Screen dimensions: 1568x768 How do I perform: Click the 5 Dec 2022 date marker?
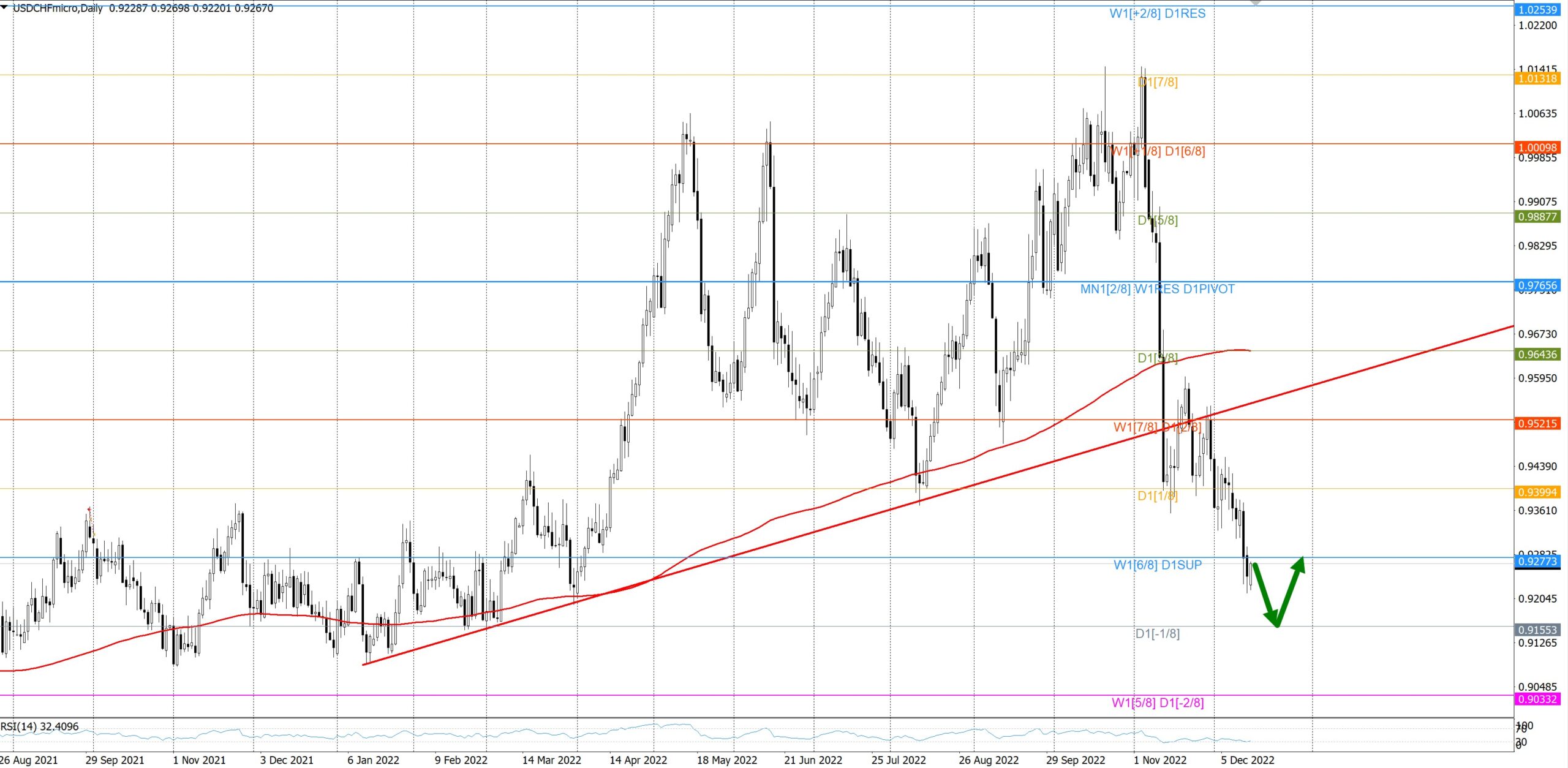tap(1247, 760)
